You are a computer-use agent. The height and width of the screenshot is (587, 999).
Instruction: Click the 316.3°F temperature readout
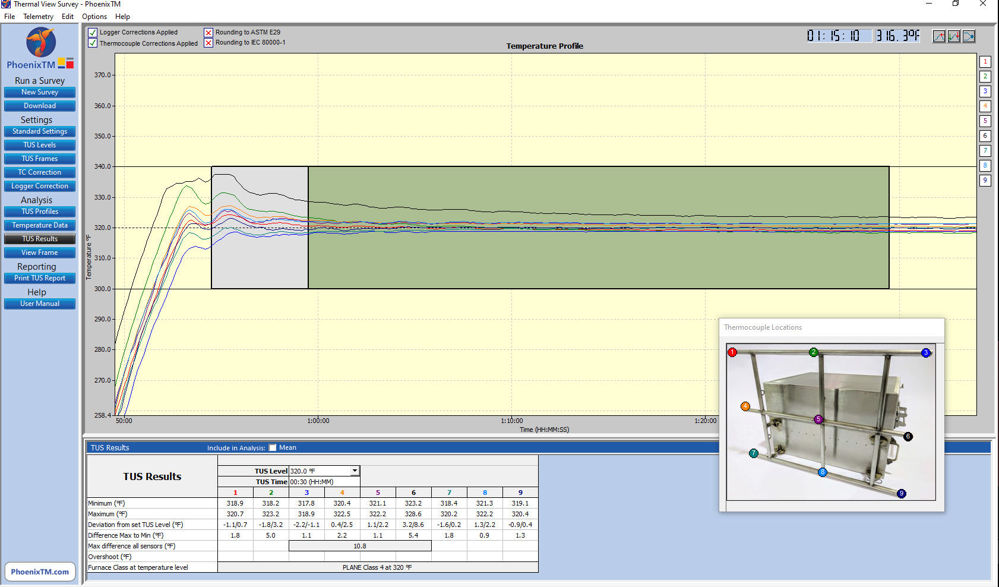[897, 36]
